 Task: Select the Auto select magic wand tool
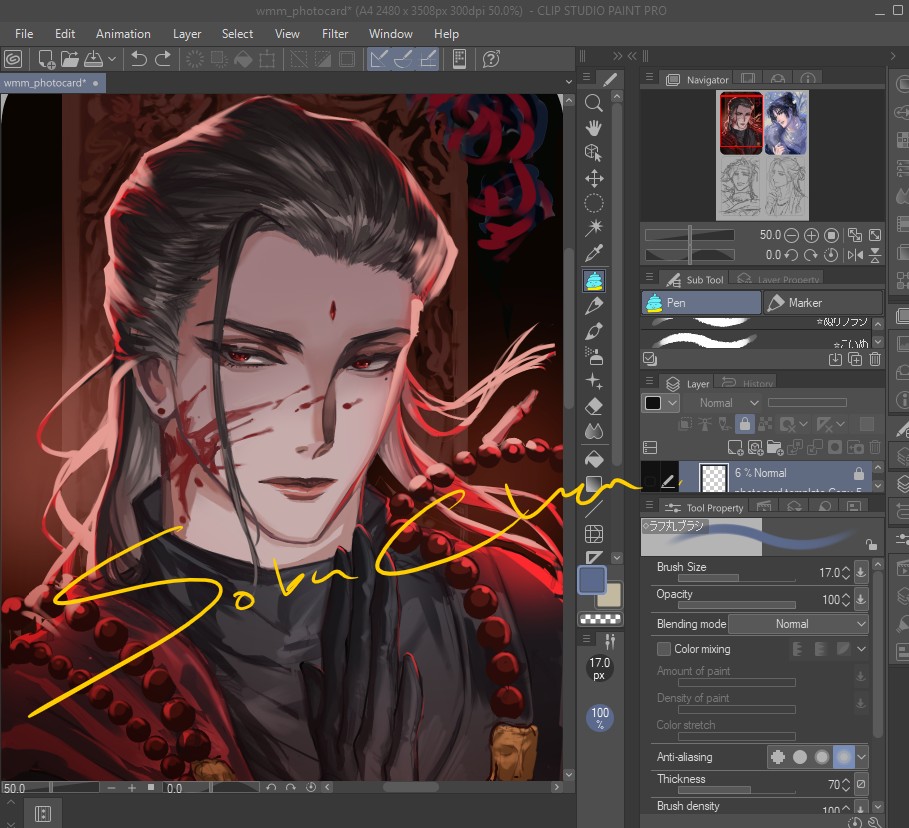[x=594, y=228]
